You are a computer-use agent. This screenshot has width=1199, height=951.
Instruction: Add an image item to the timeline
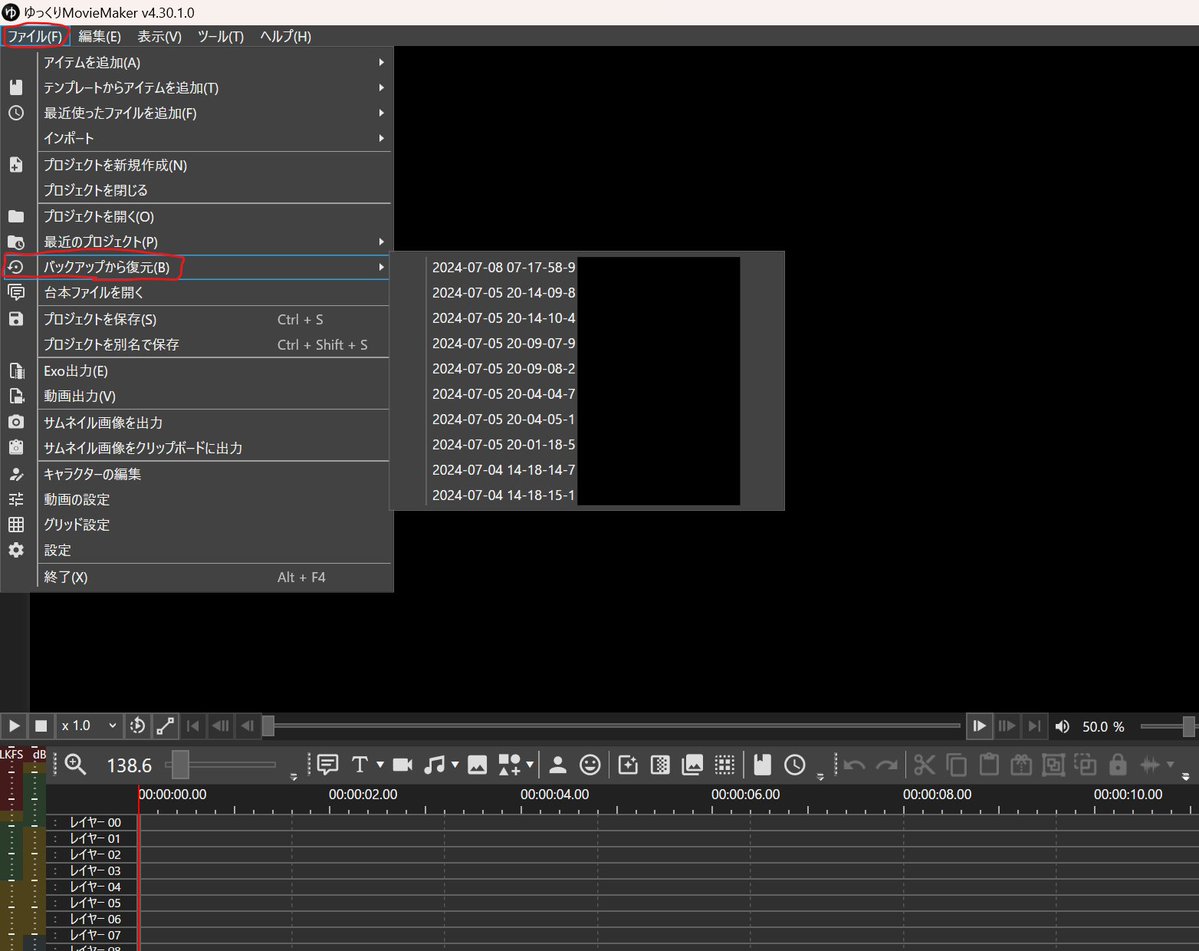click(x=477, y=764)
